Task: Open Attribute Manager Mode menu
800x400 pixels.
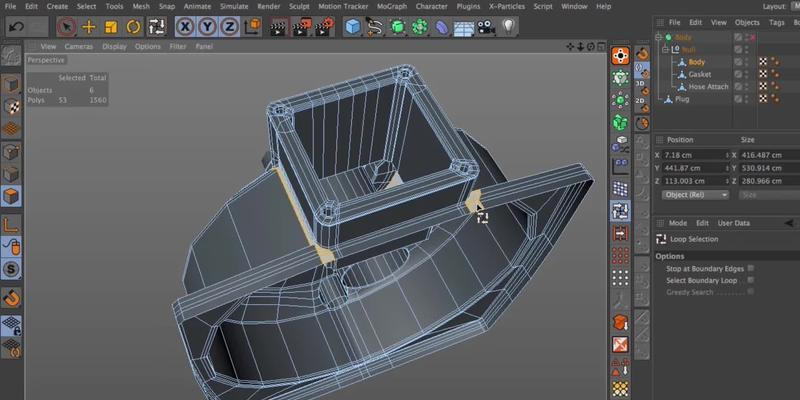Action: tap(678, 223)
